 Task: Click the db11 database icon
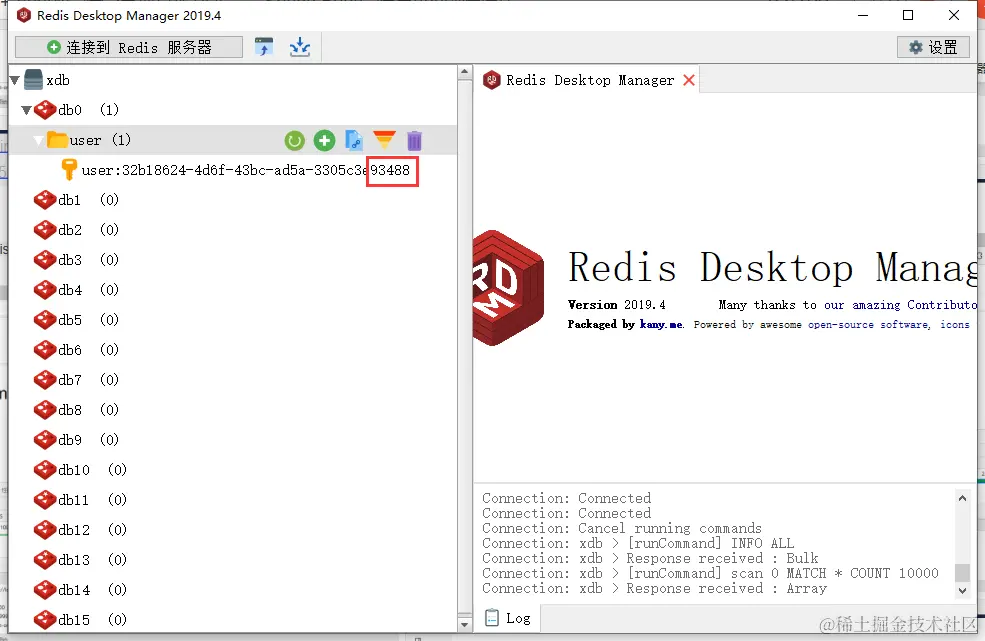(45, 500)
